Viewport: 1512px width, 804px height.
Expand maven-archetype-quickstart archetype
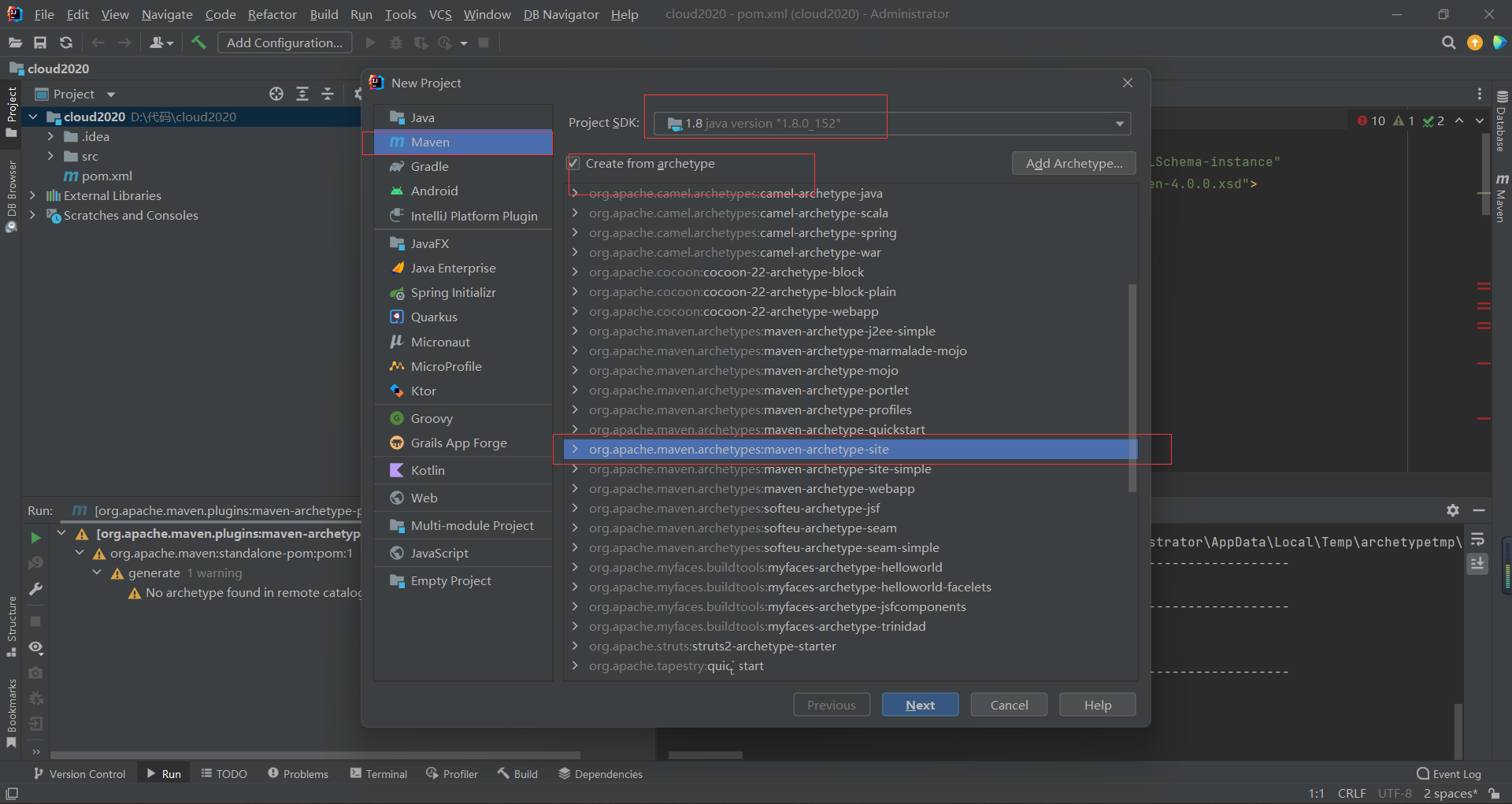point(575,430)
